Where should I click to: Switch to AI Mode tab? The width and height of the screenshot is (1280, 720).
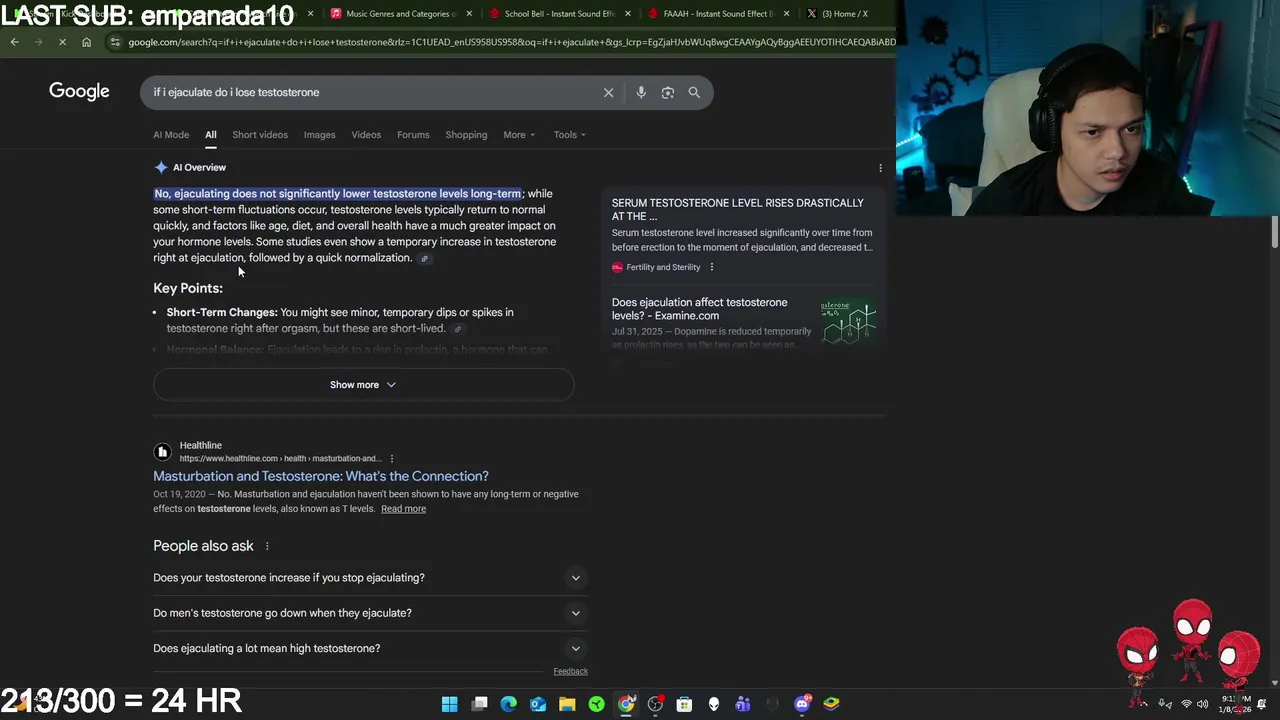tap(171, 135)
